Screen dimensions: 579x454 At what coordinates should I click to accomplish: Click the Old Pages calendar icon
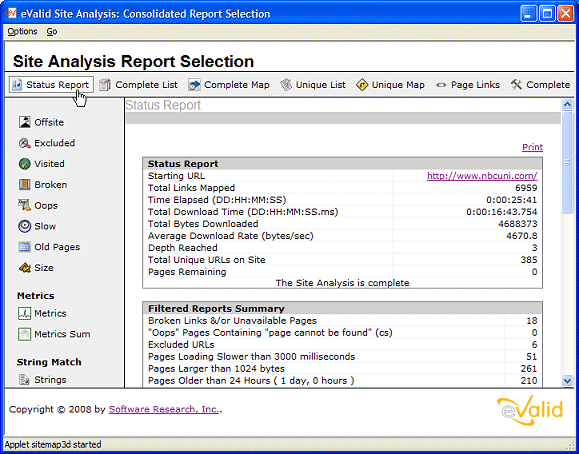pos(25,247)
